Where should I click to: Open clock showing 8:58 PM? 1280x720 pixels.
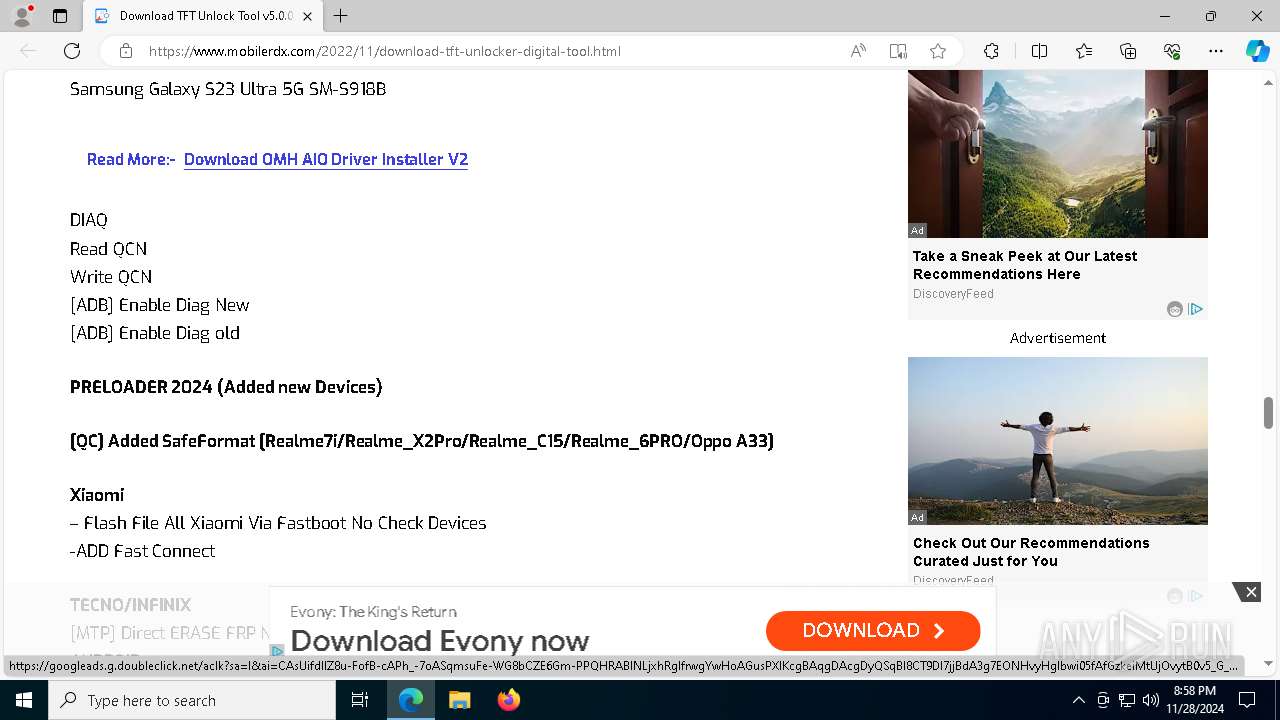(1194, 700)
